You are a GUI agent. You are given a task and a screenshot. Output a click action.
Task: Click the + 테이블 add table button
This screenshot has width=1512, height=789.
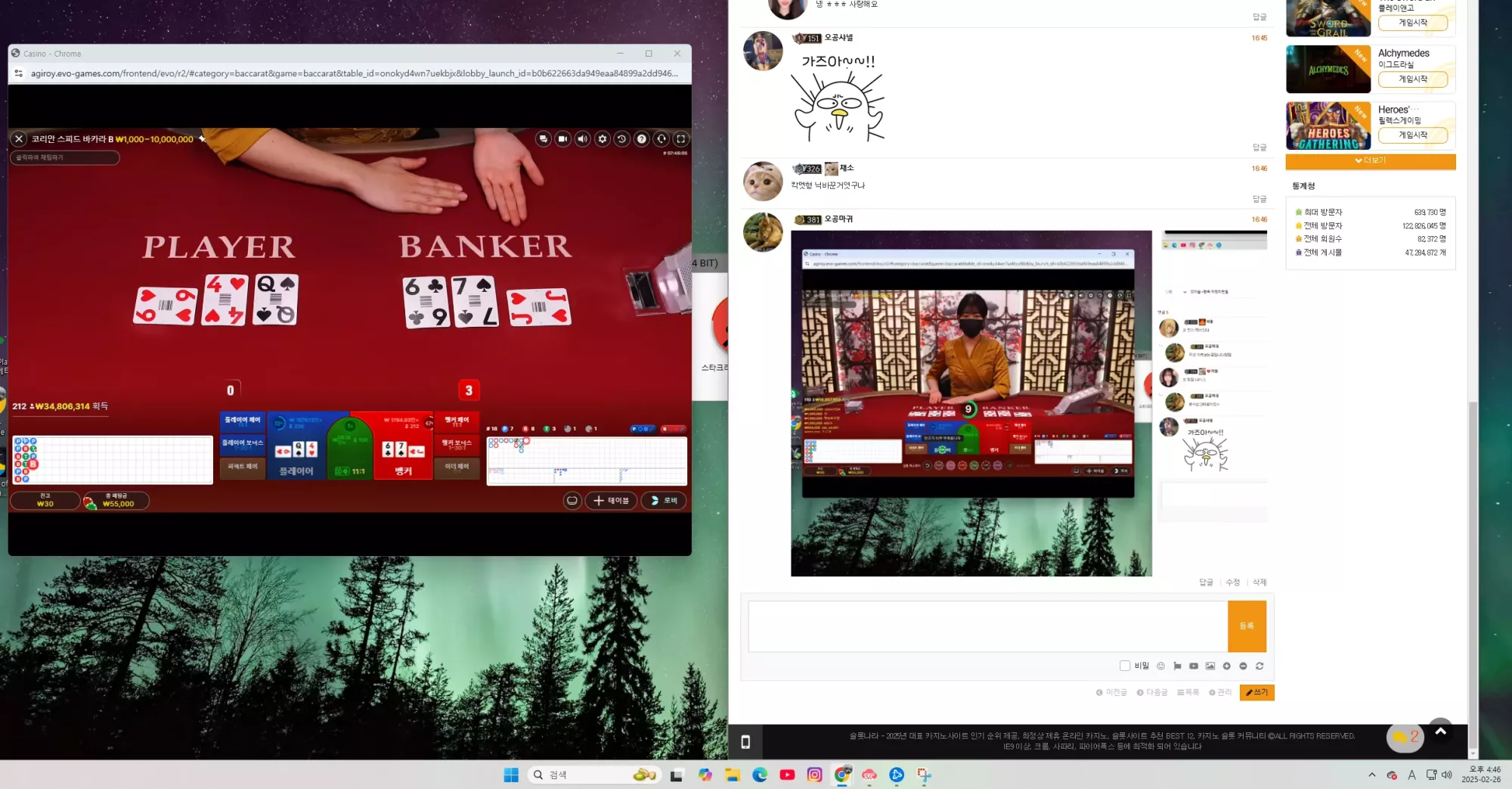coord(611,501)
